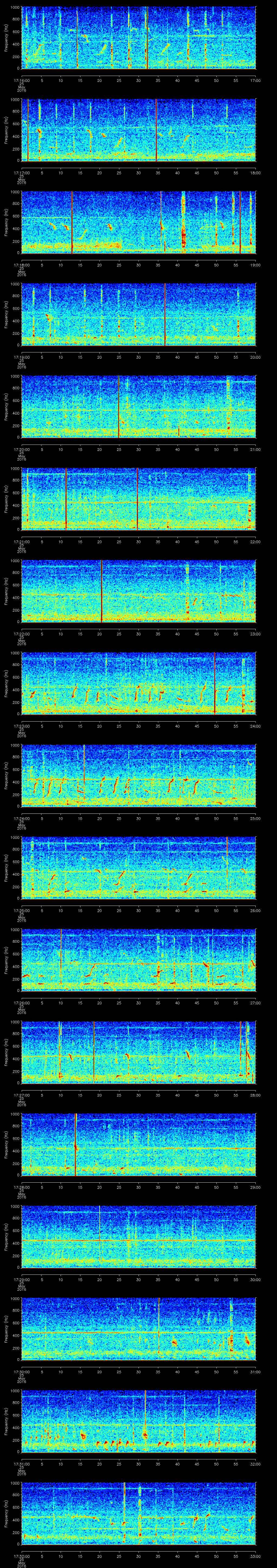Screen dimensions: 277x1568
Task: Choose the '17:24:00' time axis label
Action: [21, 819]
